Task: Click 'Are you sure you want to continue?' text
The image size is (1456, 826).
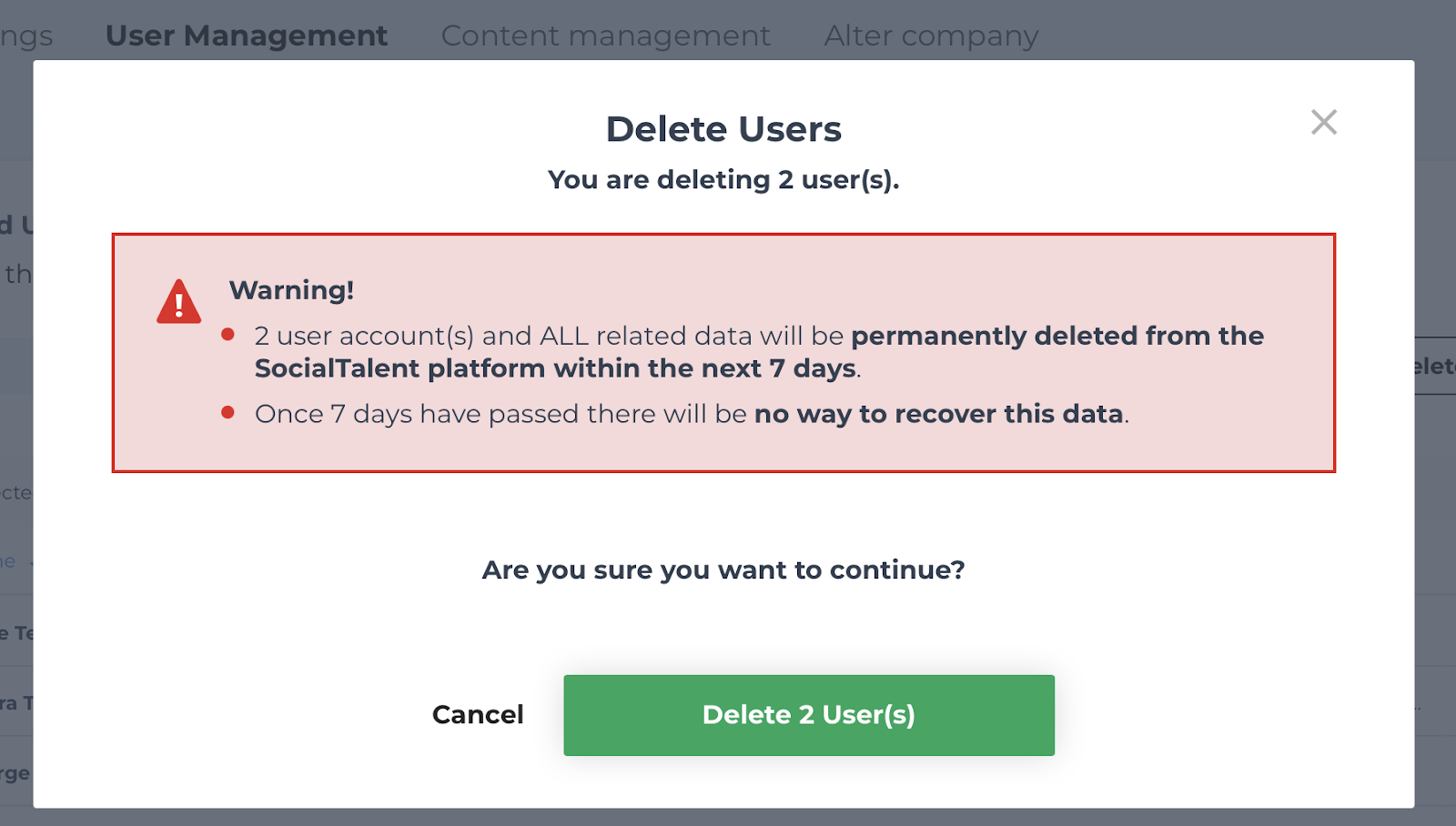Action: pos(723,570)
